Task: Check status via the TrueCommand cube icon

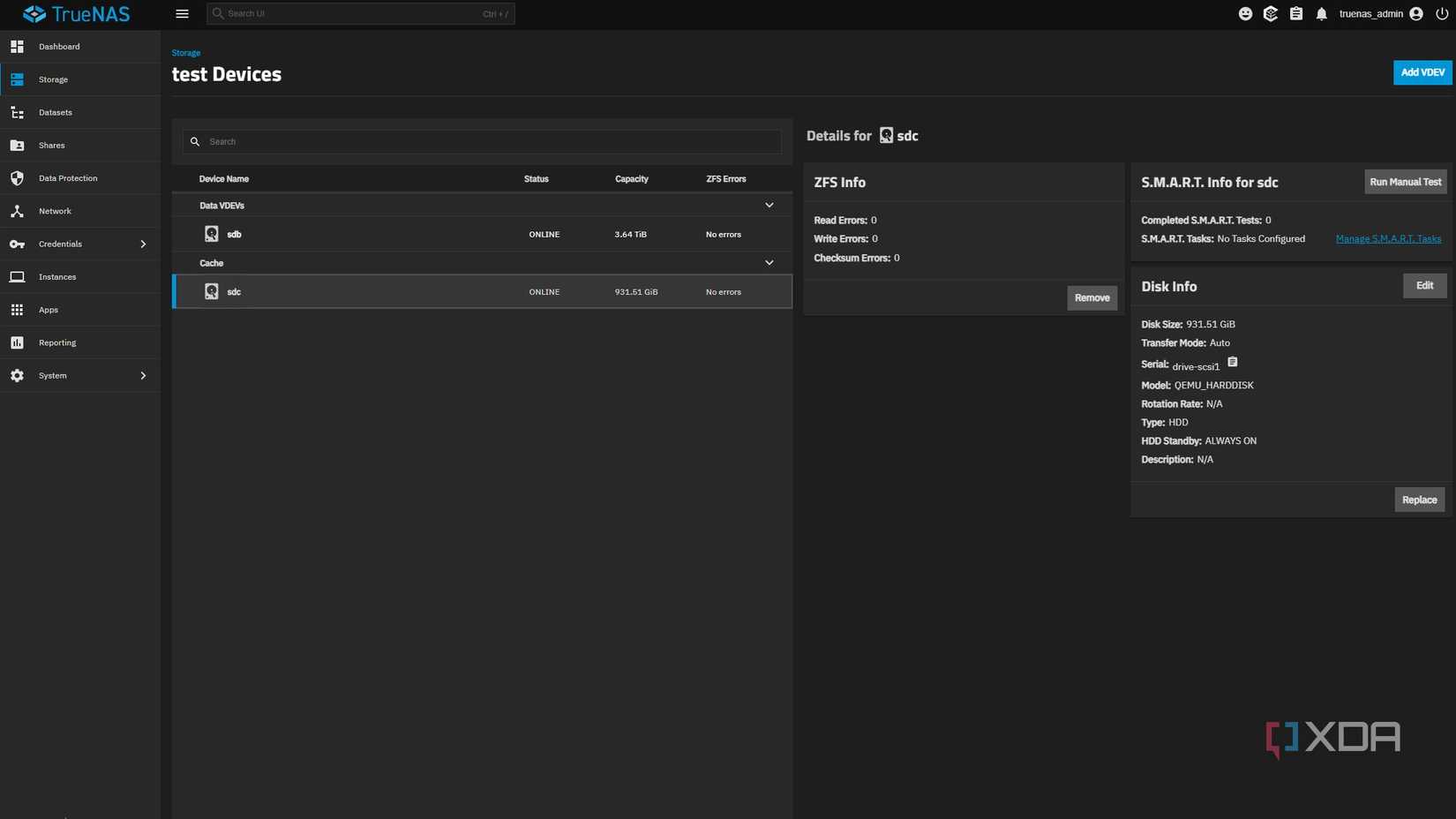Action: point(1271,13)
